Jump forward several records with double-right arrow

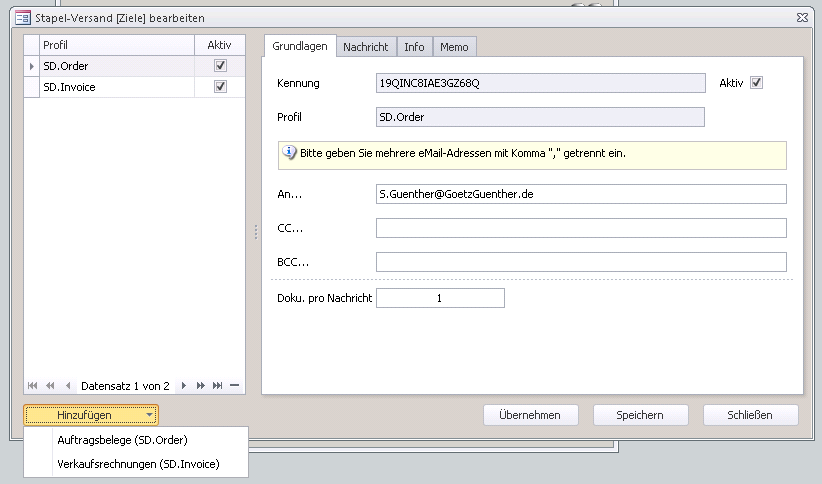201,385
